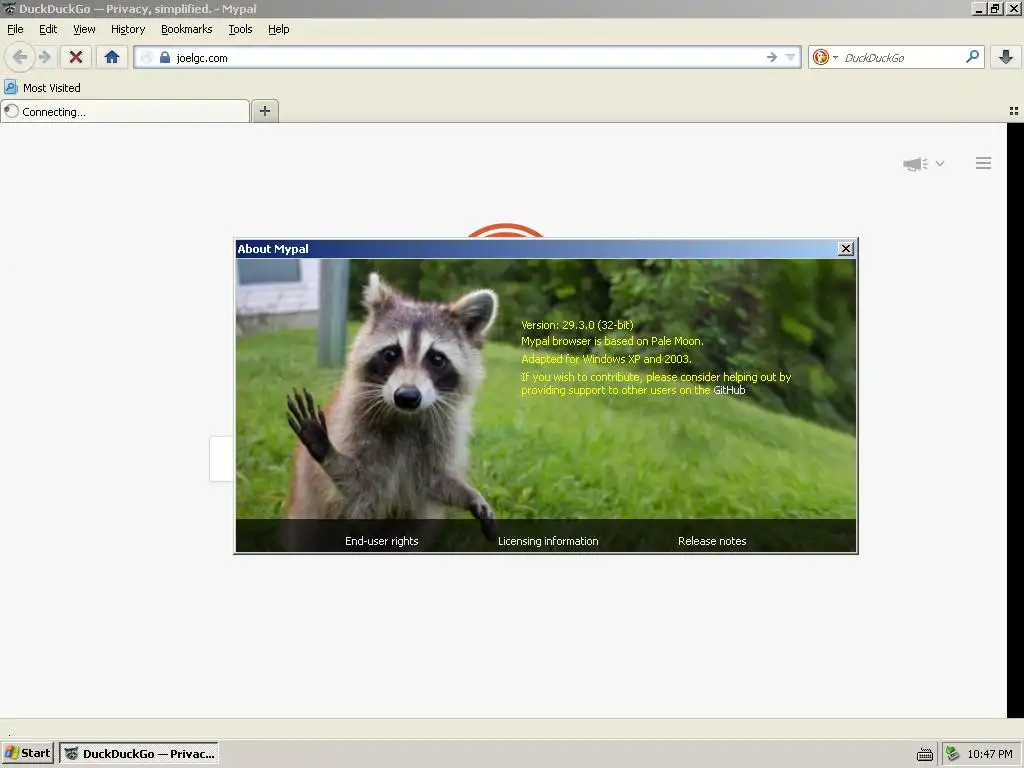The image size is (1024, 768).
Task: Open Release notes link
Action: pos(712,541)
